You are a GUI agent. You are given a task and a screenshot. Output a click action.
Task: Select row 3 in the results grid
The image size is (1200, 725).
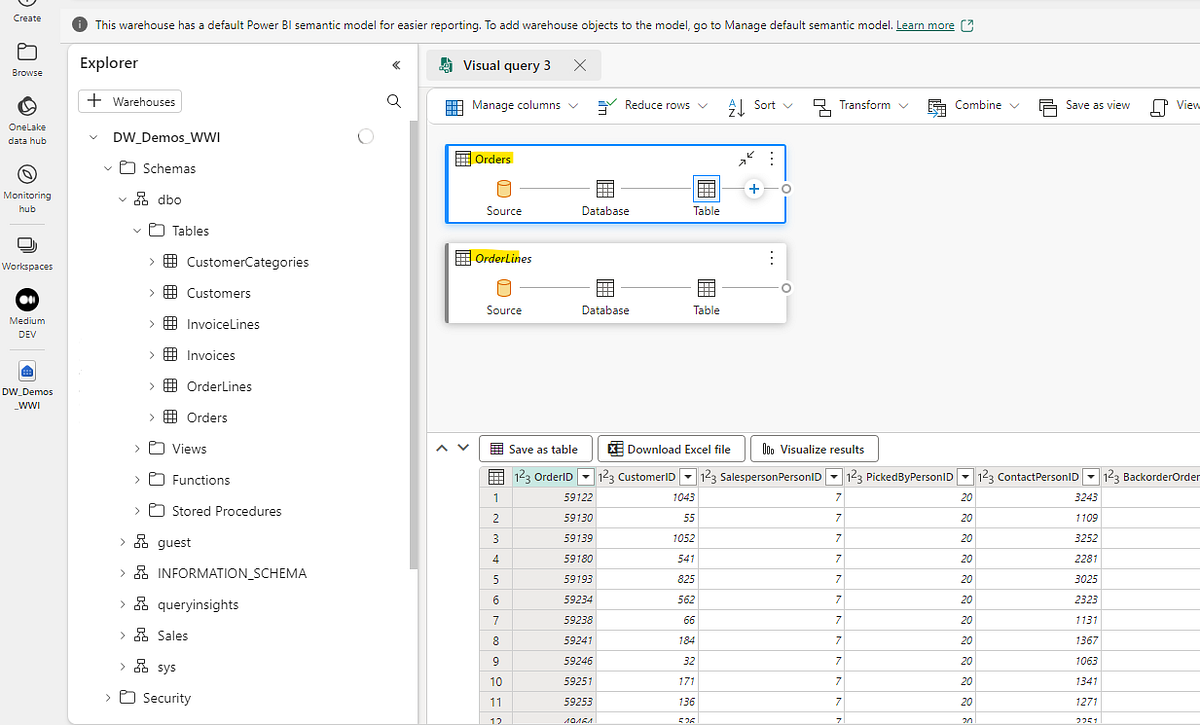tap(496, 538)
